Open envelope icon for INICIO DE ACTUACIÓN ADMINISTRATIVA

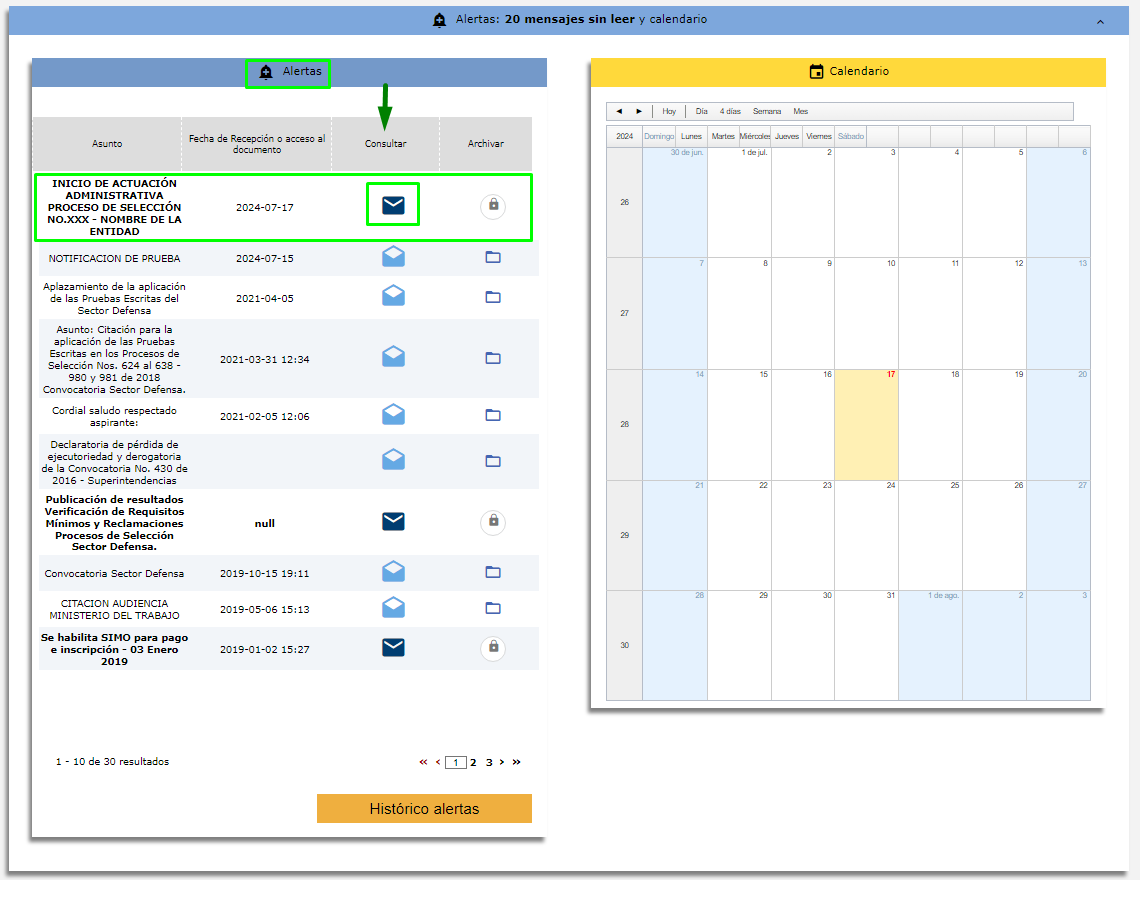pyautogui.click(x=393, y=206)
